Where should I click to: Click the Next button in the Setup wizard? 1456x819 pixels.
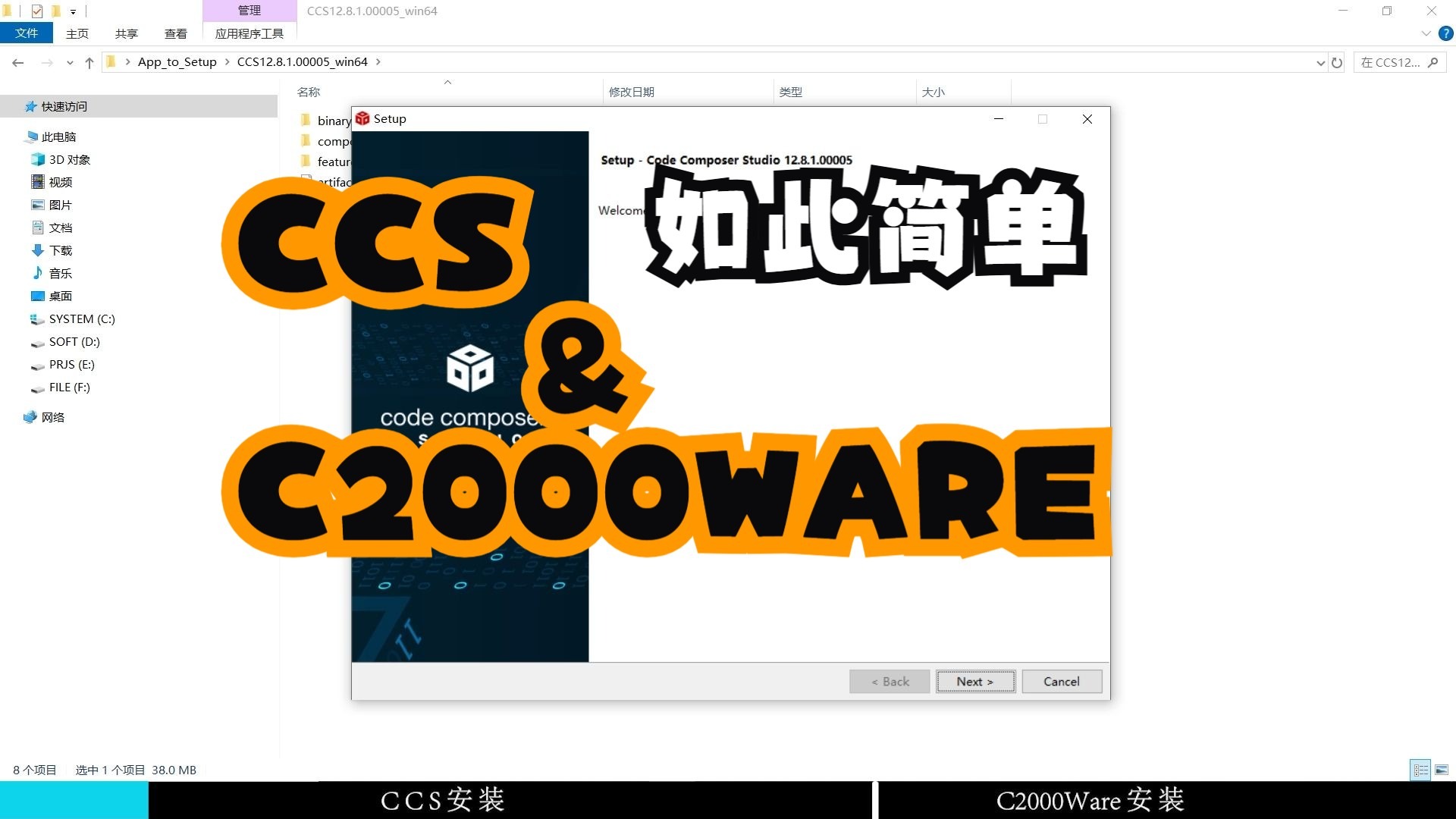tap(975, 681)
